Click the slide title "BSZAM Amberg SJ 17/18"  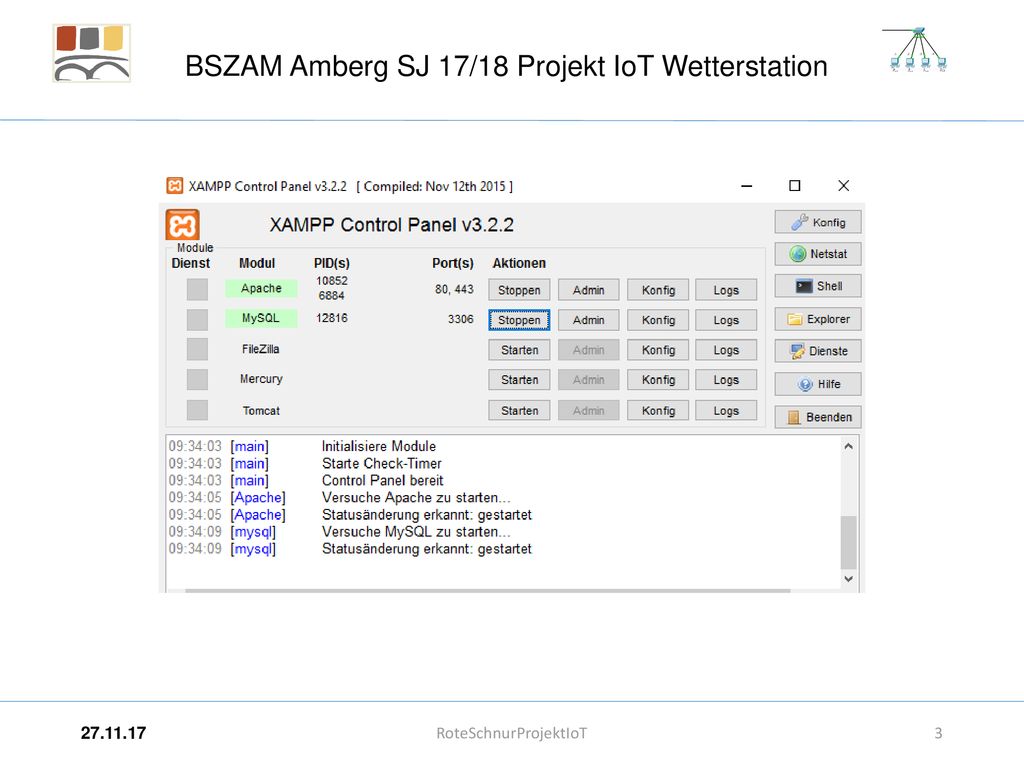[x=347, y=66]
